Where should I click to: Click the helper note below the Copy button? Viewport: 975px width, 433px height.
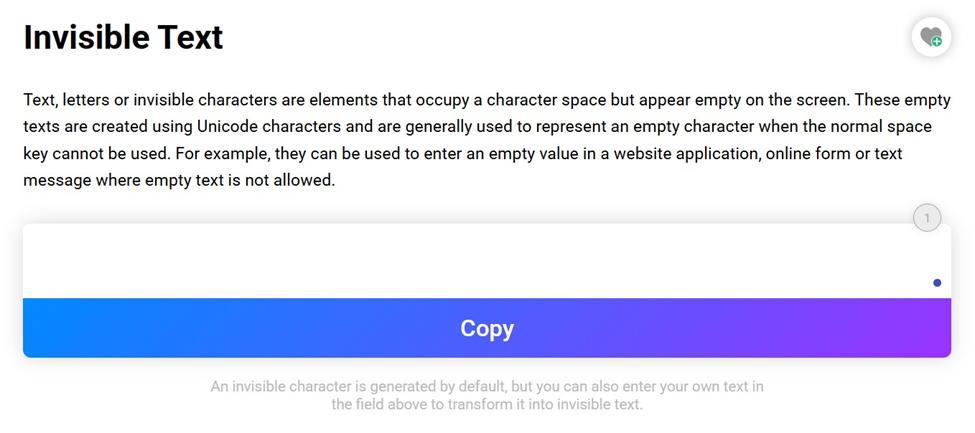pyautogui.click(x=487, y=395)
